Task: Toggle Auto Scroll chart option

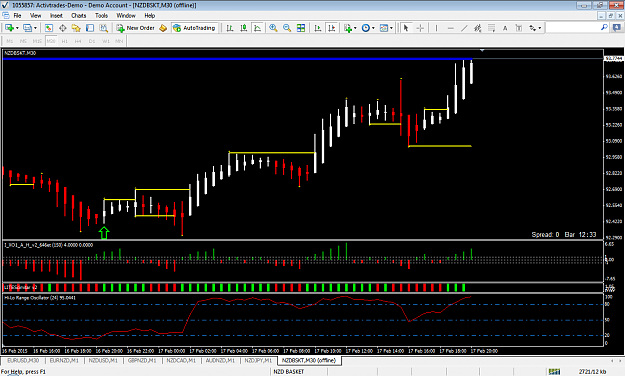Action: pos(318,28)
